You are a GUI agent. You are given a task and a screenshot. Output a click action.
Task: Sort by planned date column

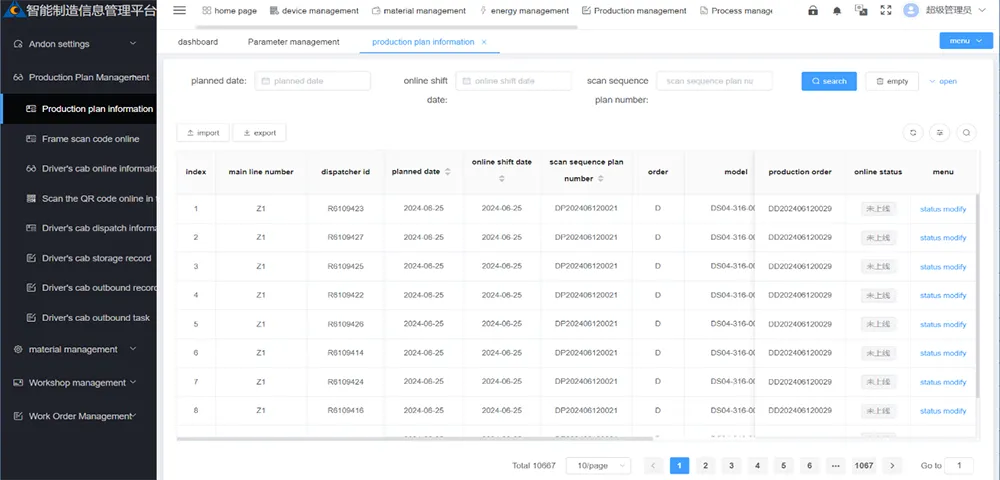point(447,172)
